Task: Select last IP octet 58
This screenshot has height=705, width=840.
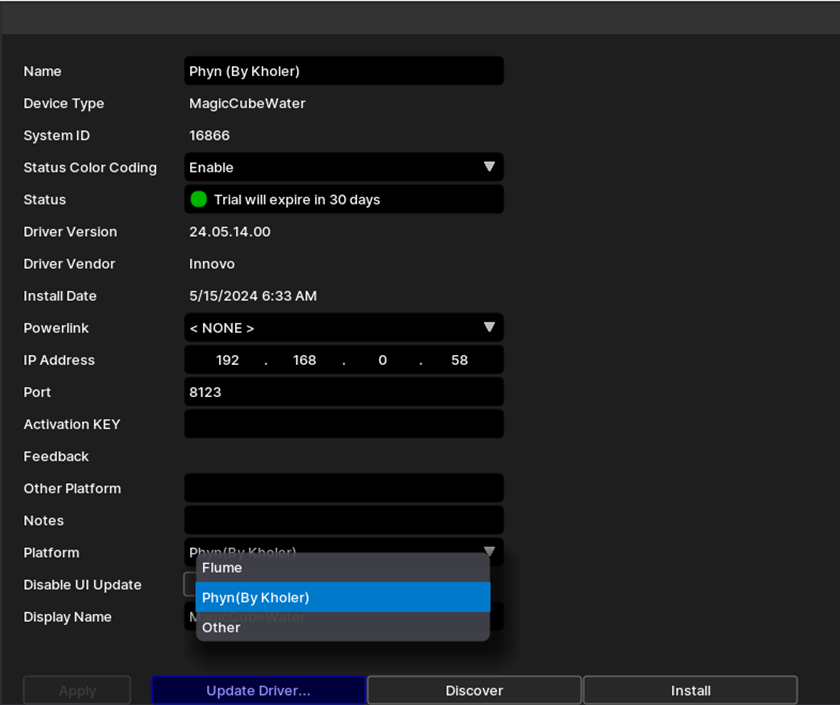Action: pyautogui.click(x=459, y=360)
